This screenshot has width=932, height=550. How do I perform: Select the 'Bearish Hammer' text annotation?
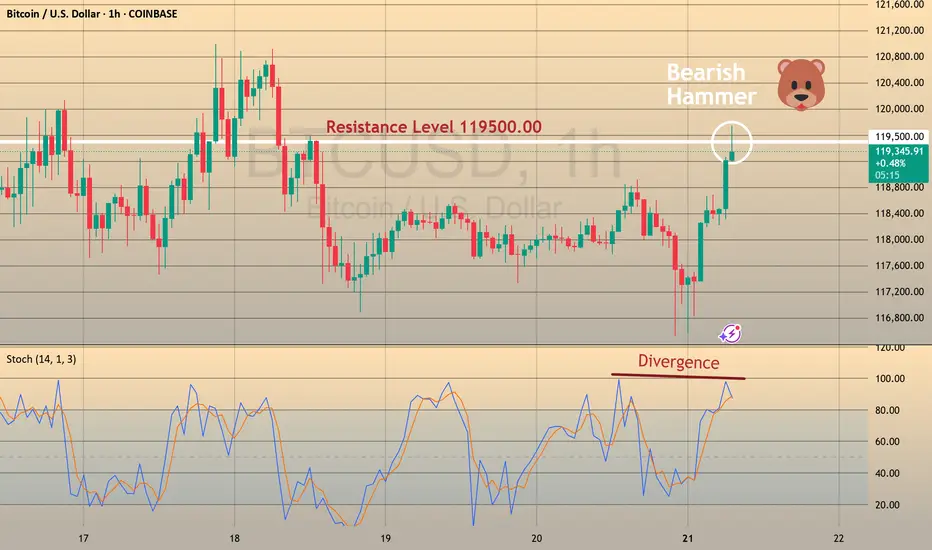click(x=711, y=84)
